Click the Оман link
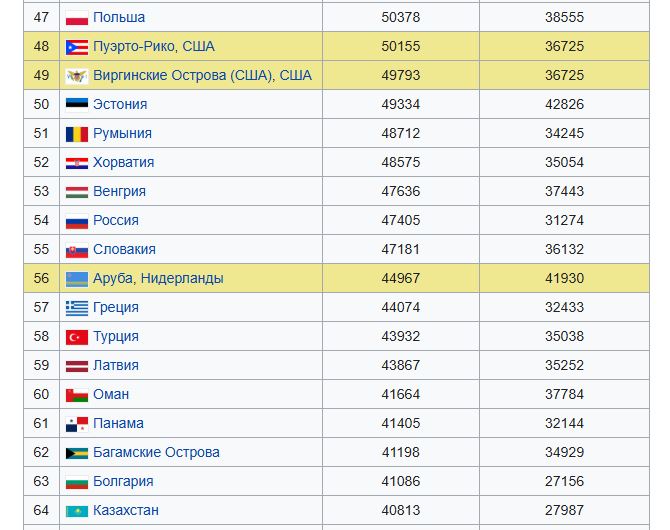The height and width of the screenshot is (530, 670). [111, 394]
